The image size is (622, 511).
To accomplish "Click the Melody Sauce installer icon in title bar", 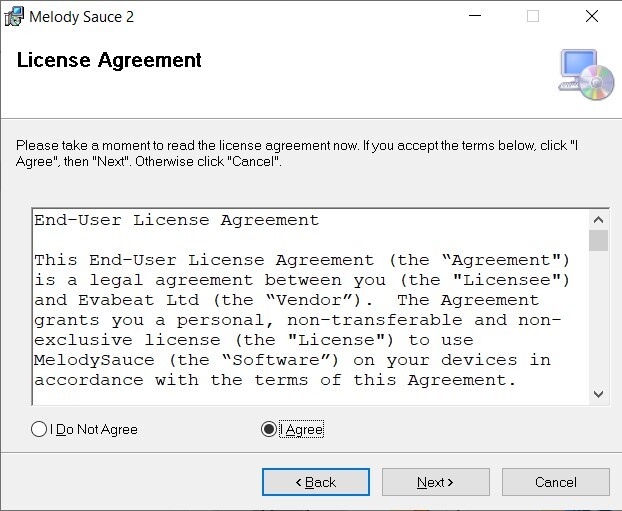I will tap(14, 16).
